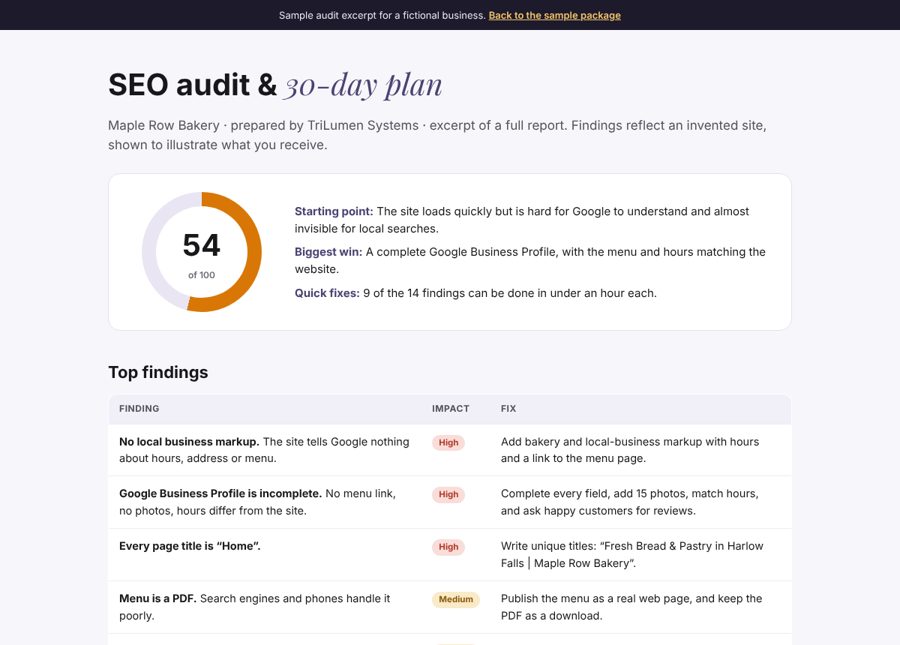The width and height of the screenshot is (900, 645).
Task: Click the 'SEO audit & 30-day plan' heading
Action: [x=276, y=84]
